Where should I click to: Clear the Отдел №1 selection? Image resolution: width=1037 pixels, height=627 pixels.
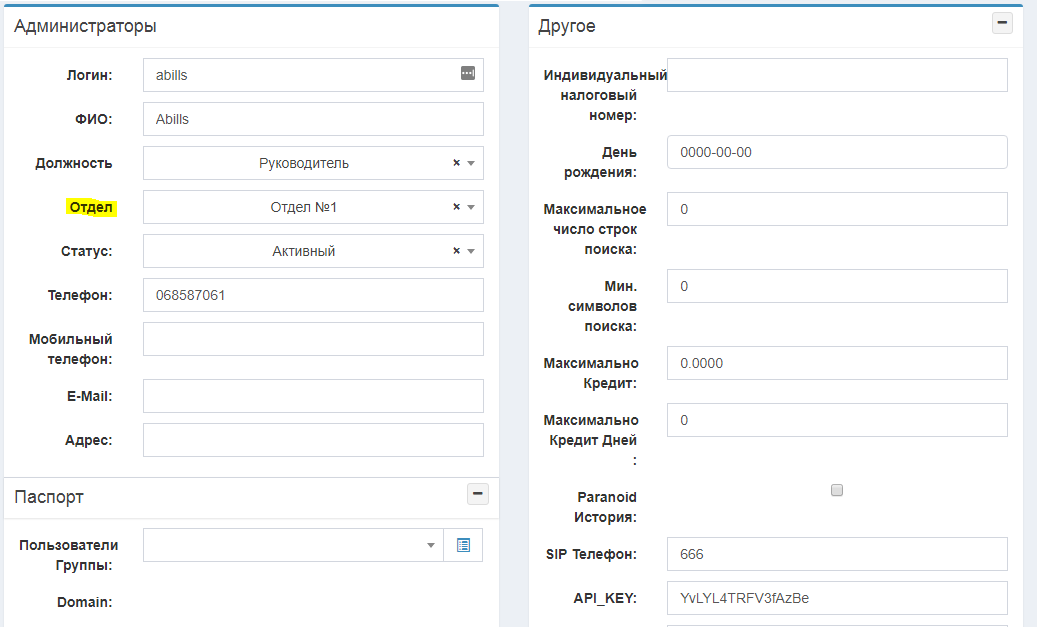456,207
